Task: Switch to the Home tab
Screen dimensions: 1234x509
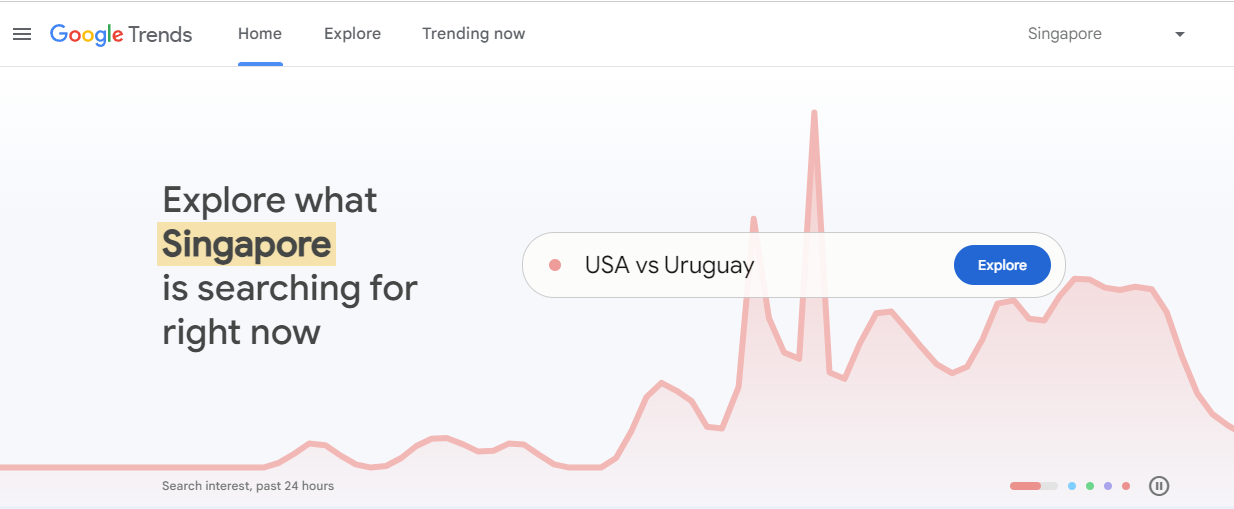Action: [260, 34]
